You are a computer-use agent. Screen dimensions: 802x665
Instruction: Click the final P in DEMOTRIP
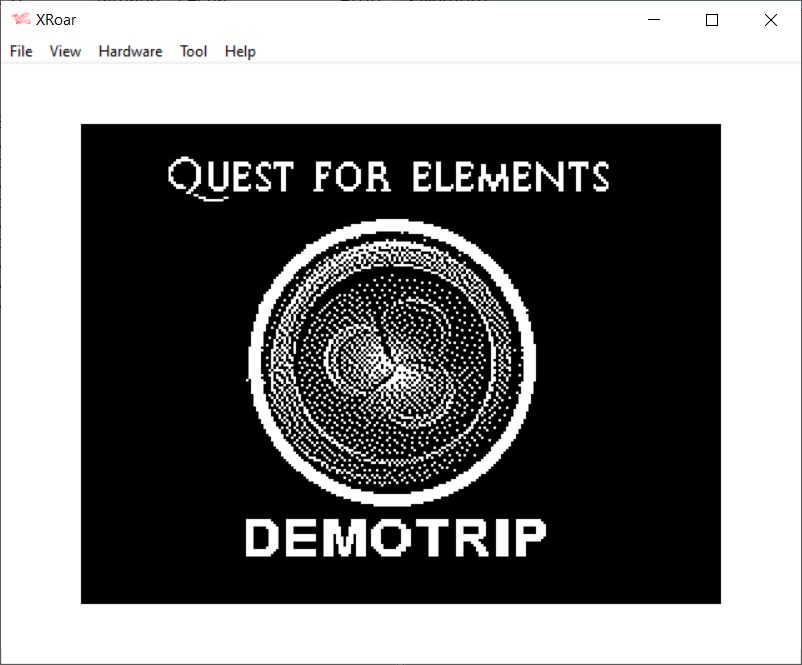point(529,538)
